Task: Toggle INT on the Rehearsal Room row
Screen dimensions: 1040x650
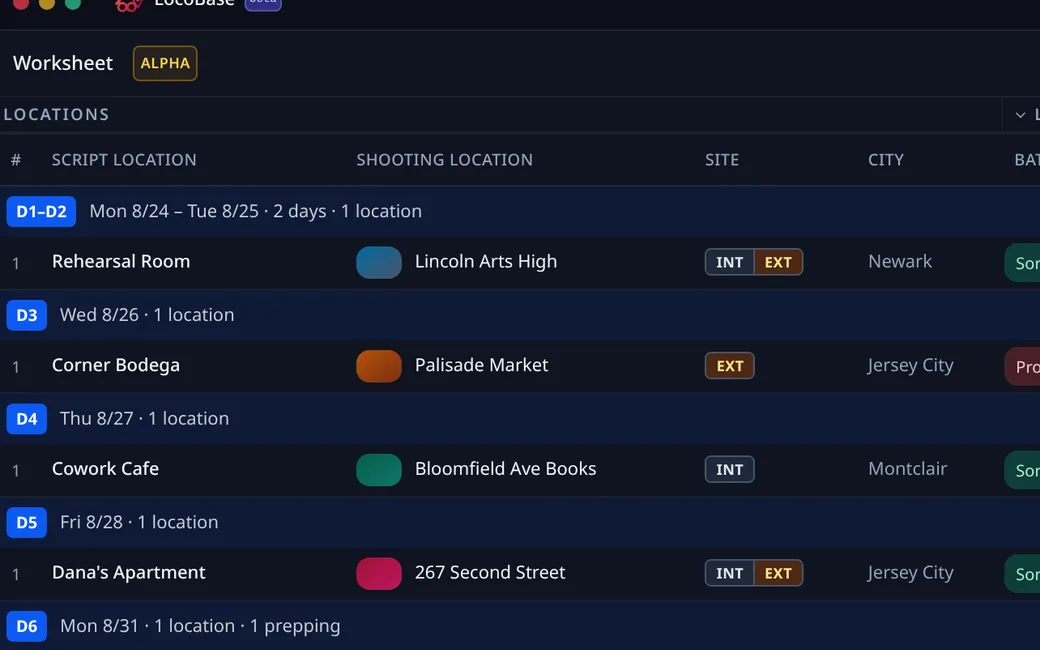Action: [x=730, y=262]
